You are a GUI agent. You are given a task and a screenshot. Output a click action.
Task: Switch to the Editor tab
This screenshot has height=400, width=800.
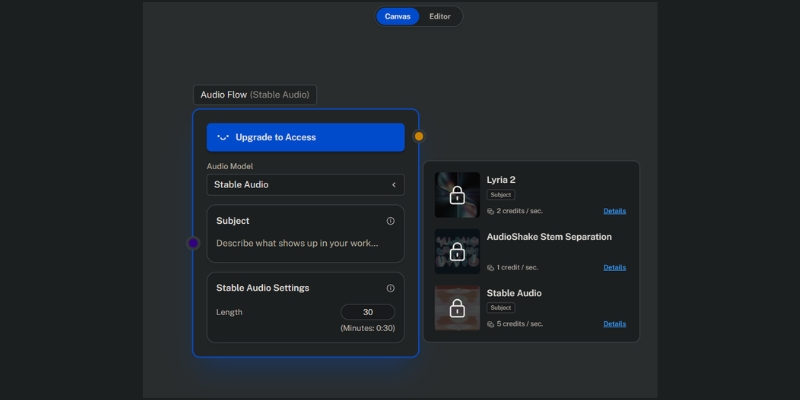click(x=440, y=16)
